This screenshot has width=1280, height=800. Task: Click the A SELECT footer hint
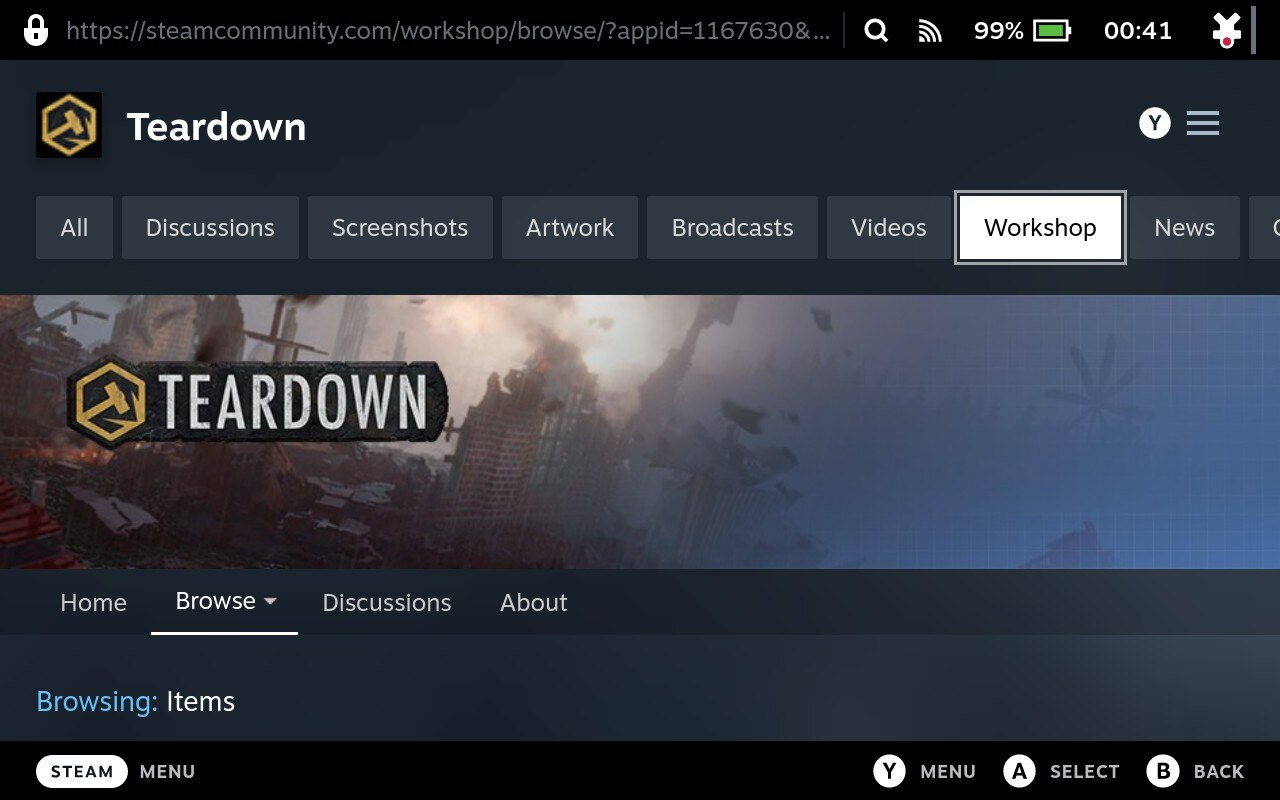click(1061, 771)
